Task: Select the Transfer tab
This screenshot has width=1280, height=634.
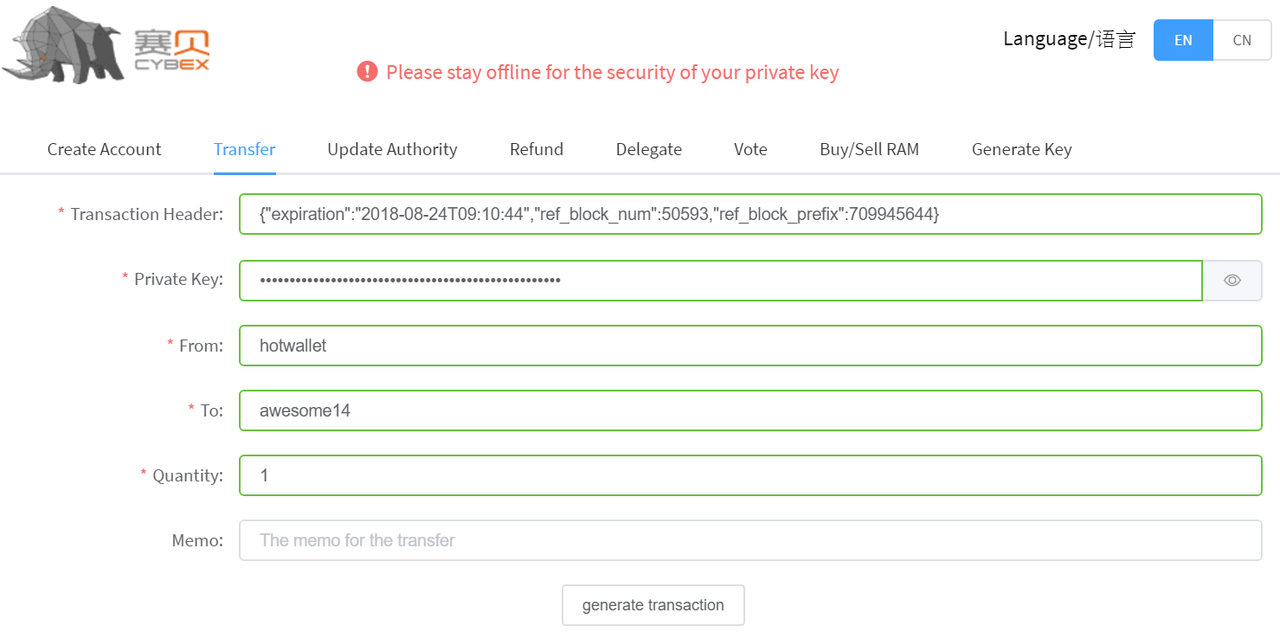Action: (x=244, y=149)
